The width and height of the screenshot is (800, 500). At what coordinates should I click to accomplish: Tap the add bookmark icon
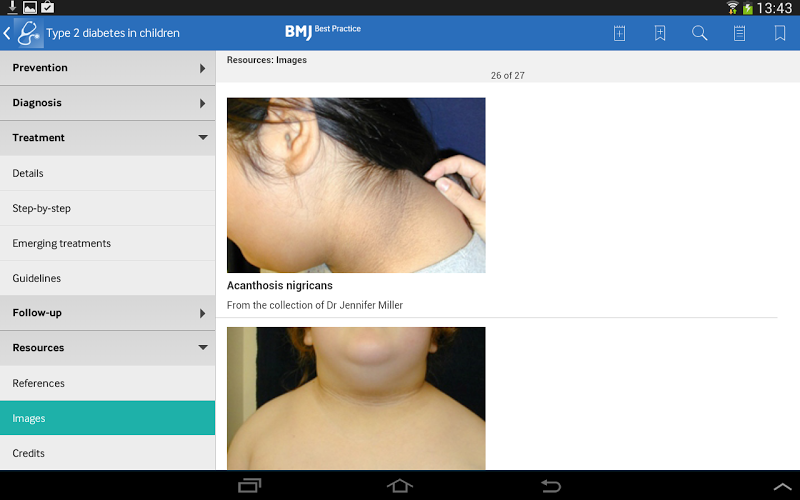click(660, 33)
